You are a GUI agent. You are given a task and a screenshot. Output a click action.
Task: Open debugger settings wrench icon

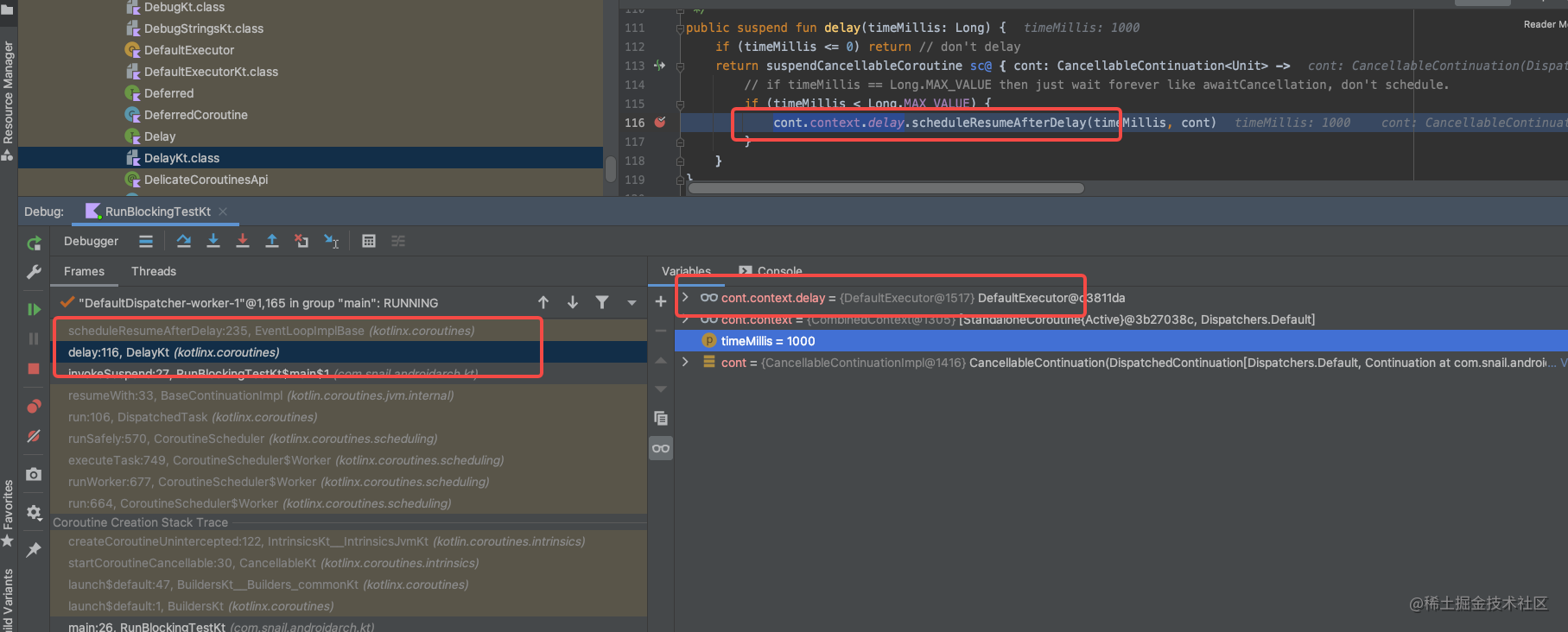(34, 272)
